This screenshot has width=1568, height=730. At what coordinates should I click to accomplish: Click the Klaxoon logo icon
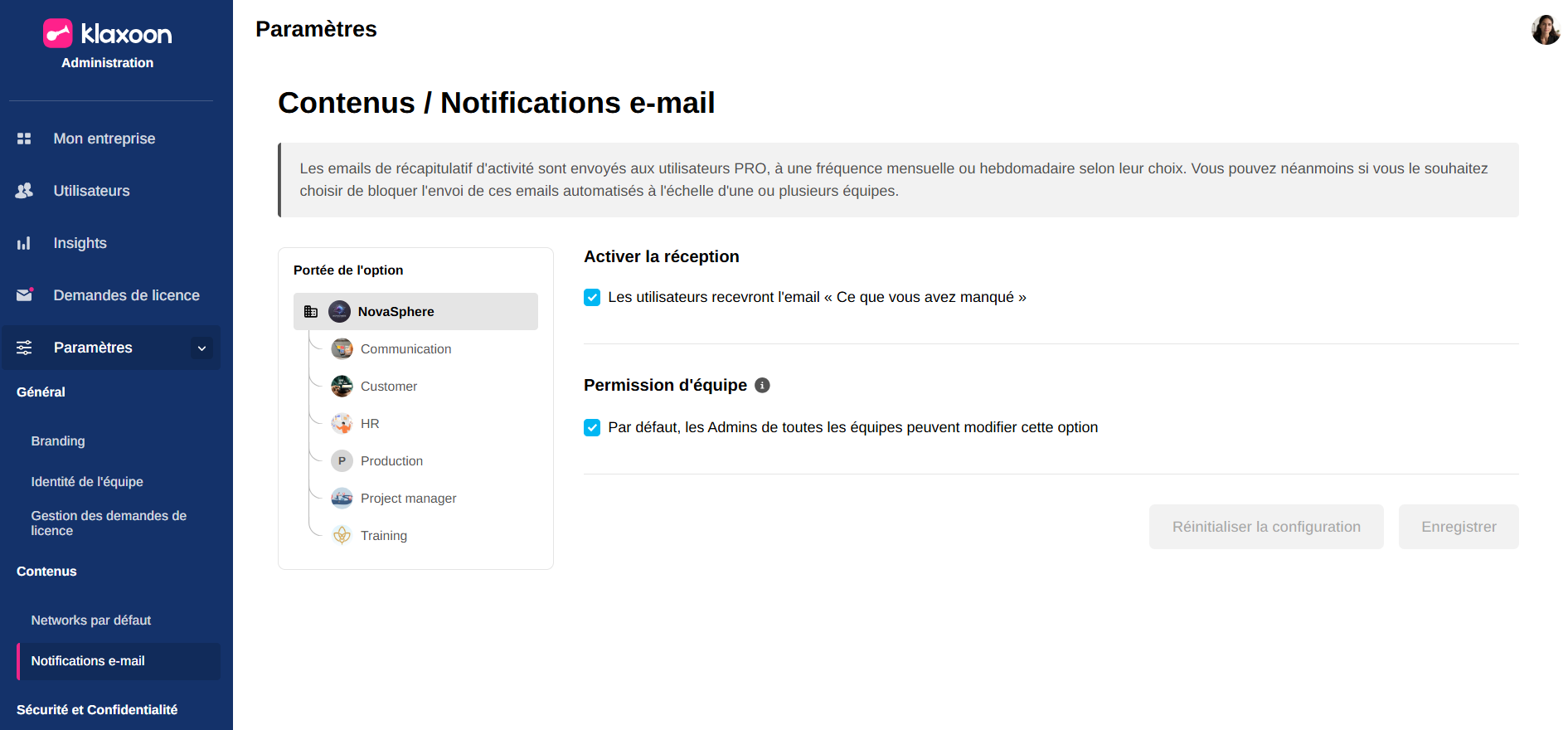(58, 33)
